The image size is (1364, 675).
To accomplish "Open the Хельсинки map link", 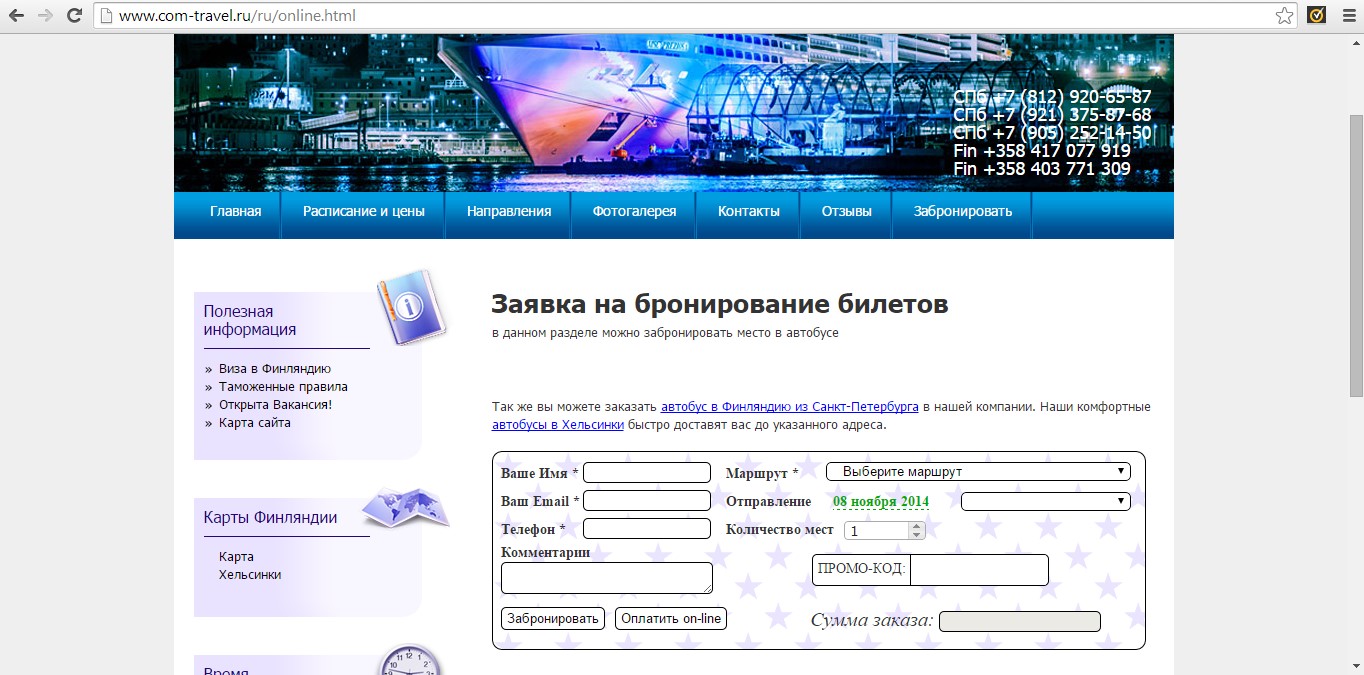I will click(250, 575).
